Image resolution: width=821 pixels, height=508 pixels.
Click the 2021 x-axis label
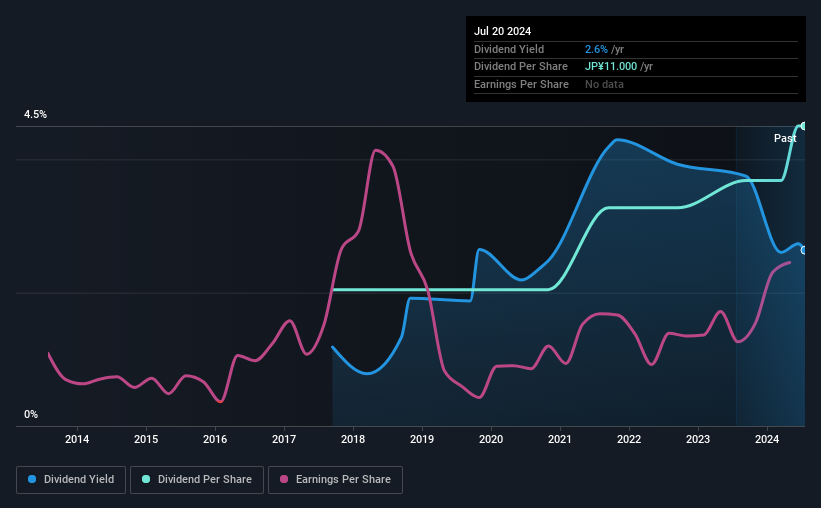560,439
